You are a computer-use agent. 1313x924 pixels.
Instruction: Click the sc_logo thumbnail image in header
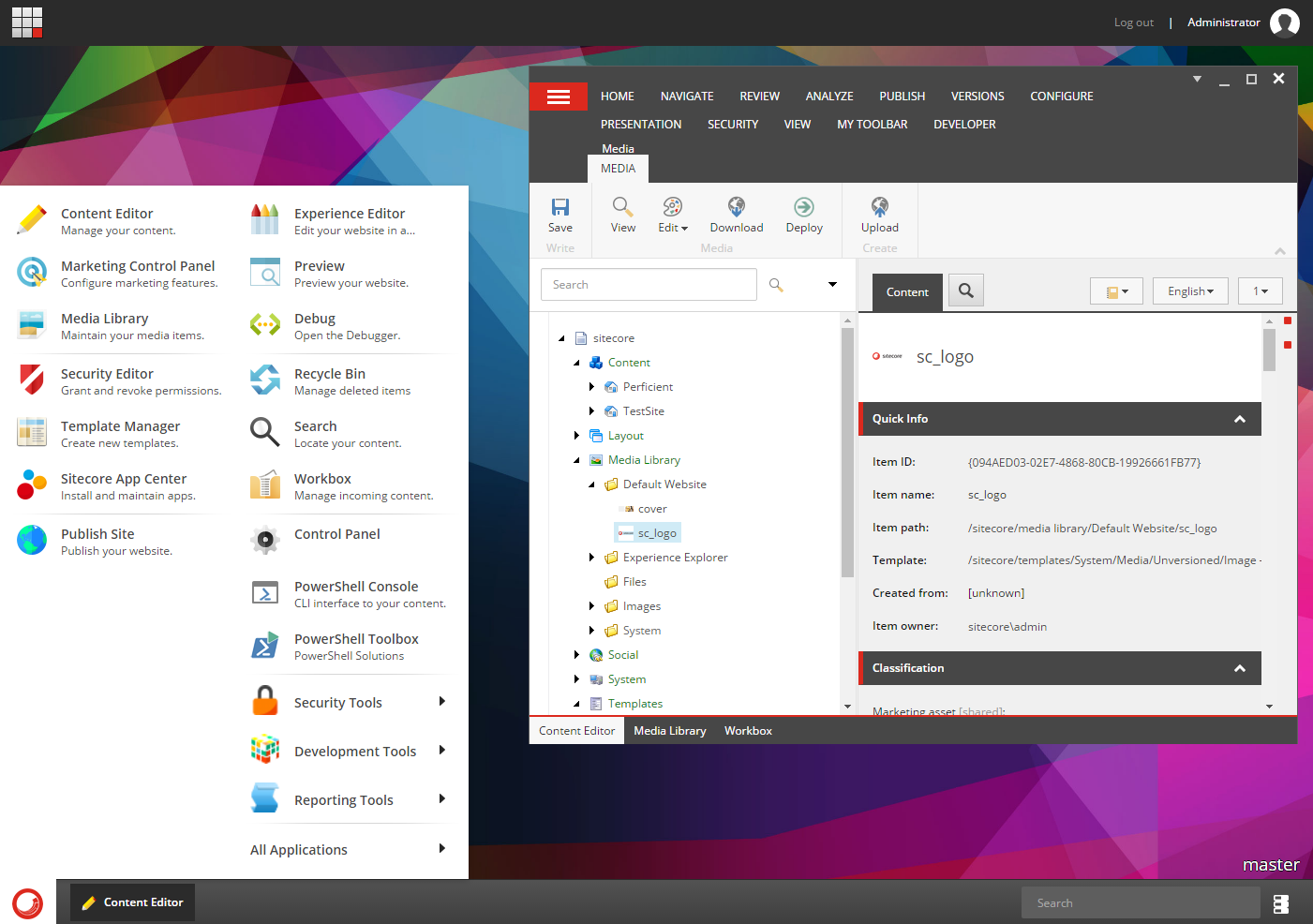[x=888, y=356]
